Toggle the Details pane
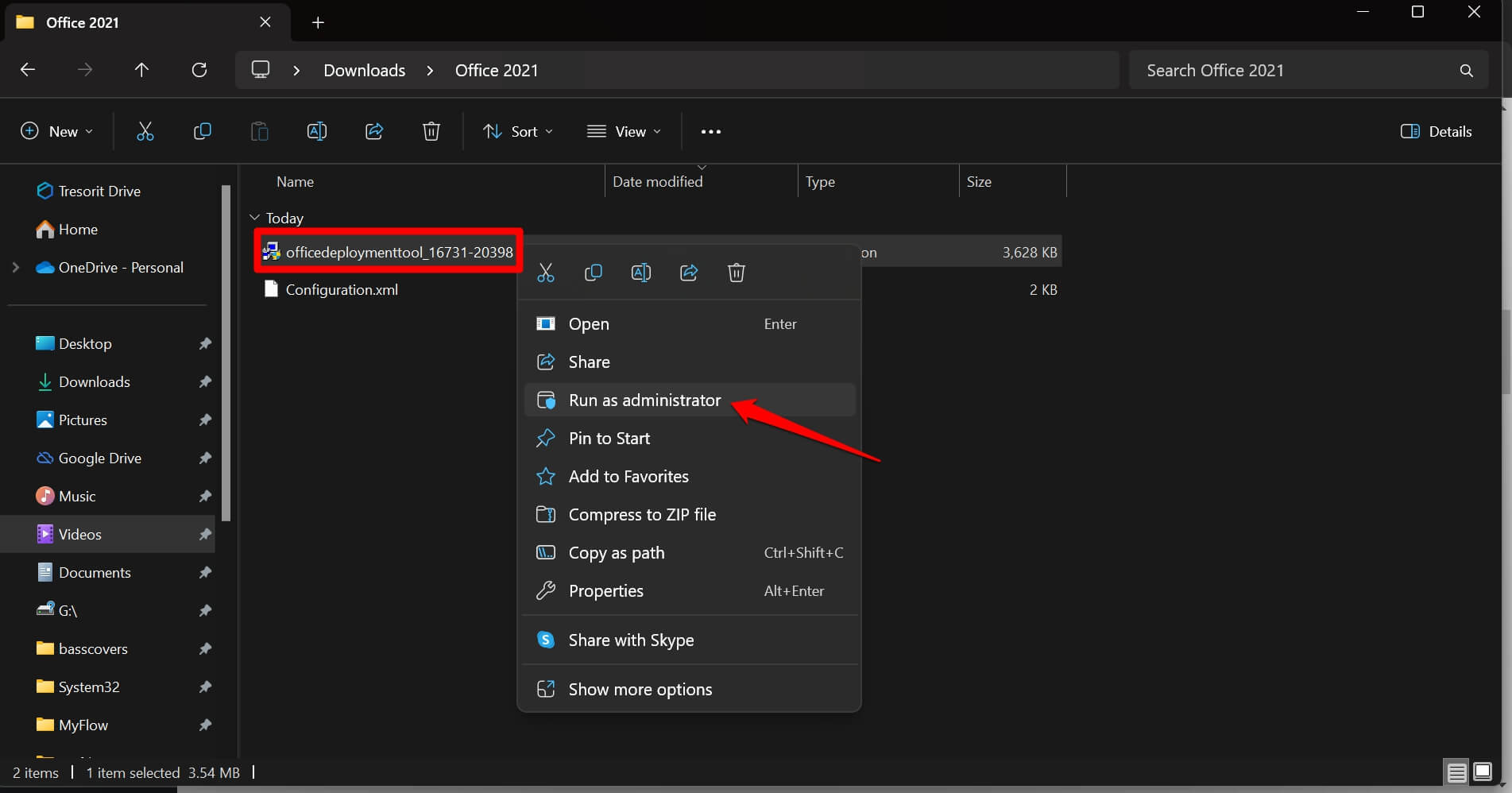Screen dimensions: 1512x793 tap(1436, 132)
